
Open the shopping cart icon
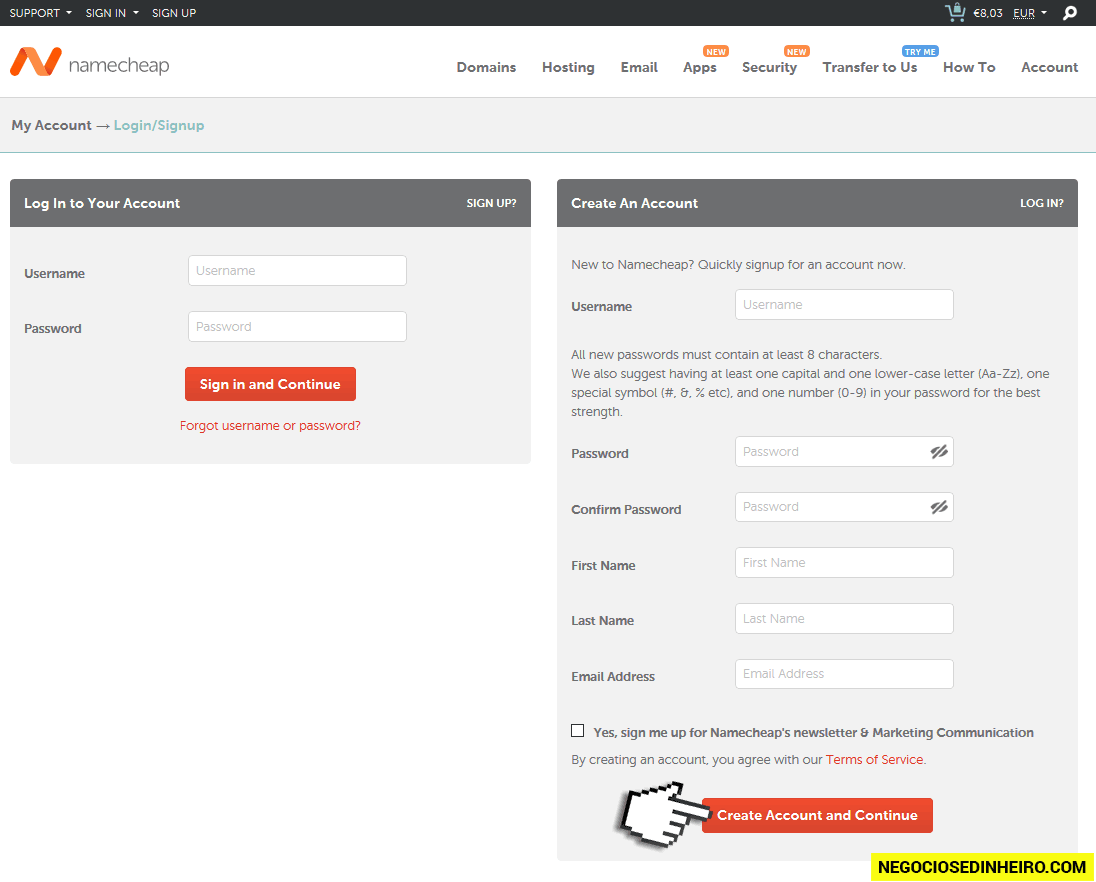[x=955, y=12]
